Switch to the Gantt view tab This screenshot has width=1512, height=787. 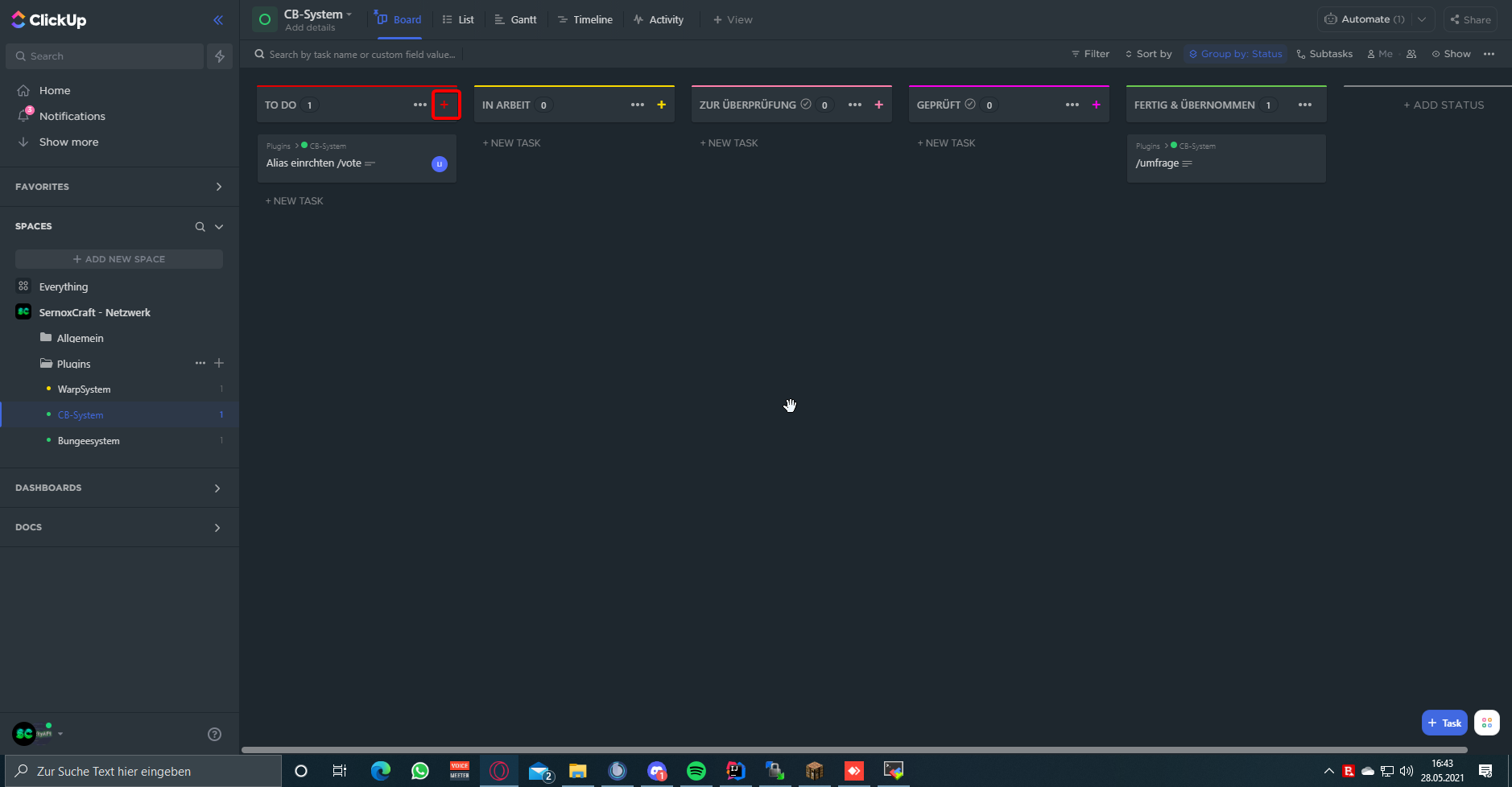[515, 19]
